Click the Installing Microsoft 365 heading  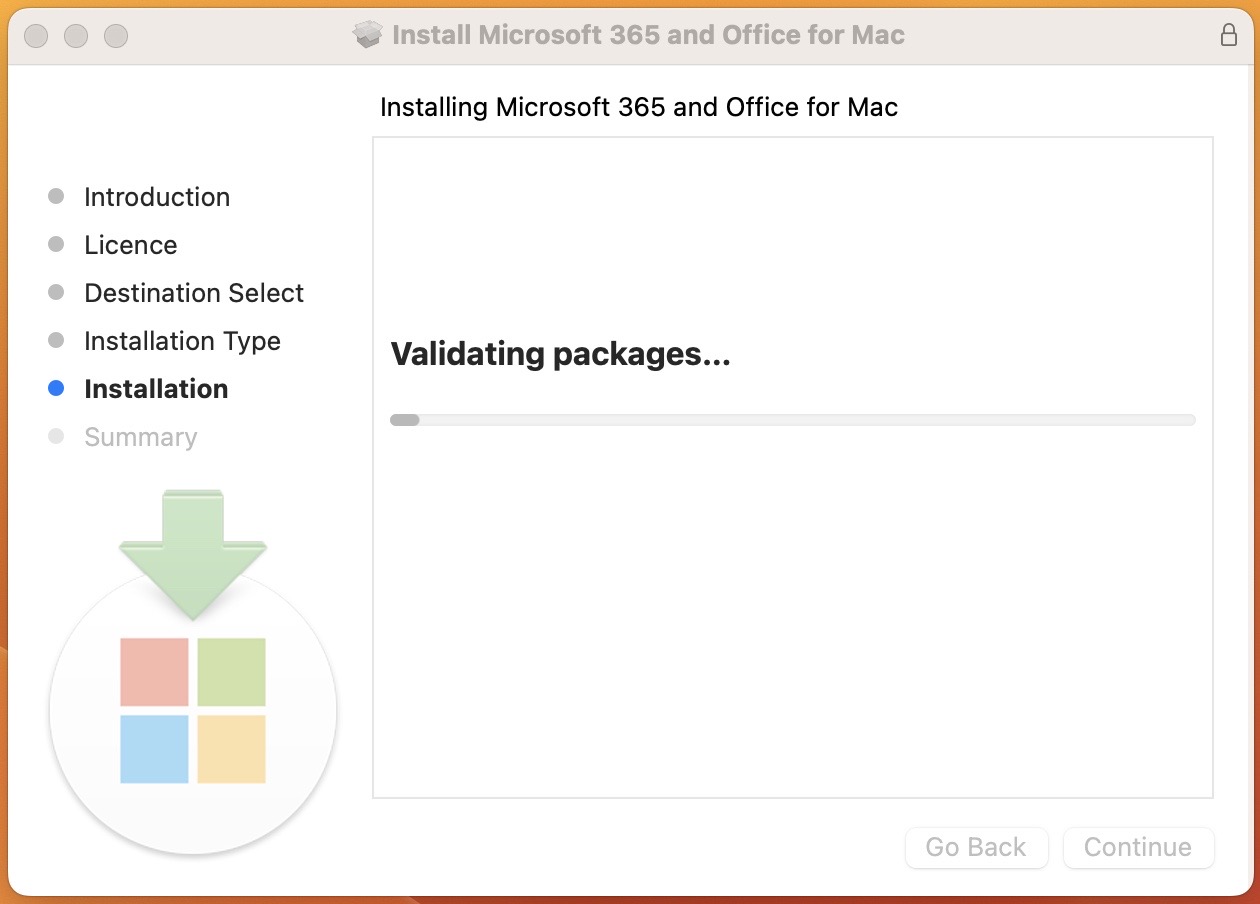pyautogui.click(x=639, y=107)
